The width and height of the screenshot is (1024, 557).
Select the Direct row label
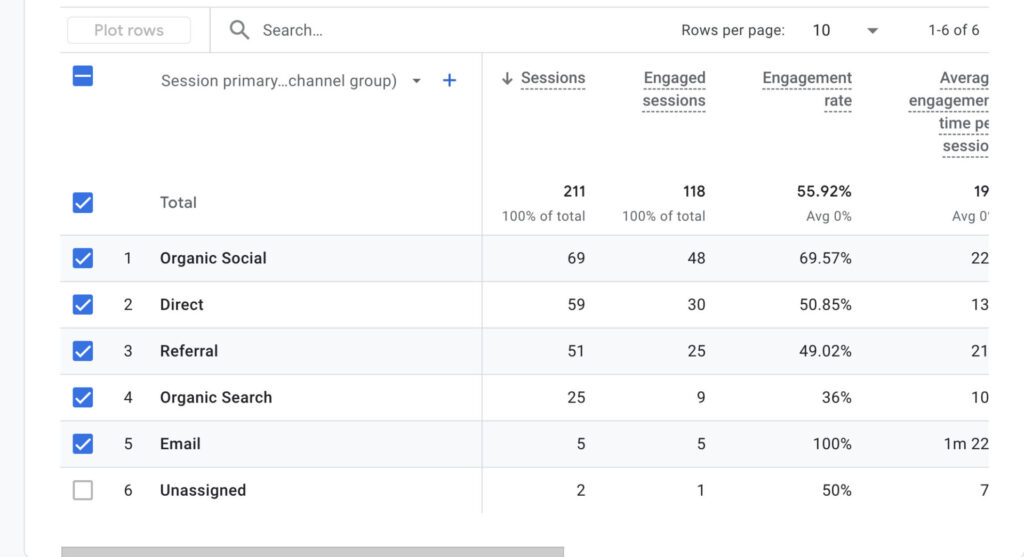point(182,304)
